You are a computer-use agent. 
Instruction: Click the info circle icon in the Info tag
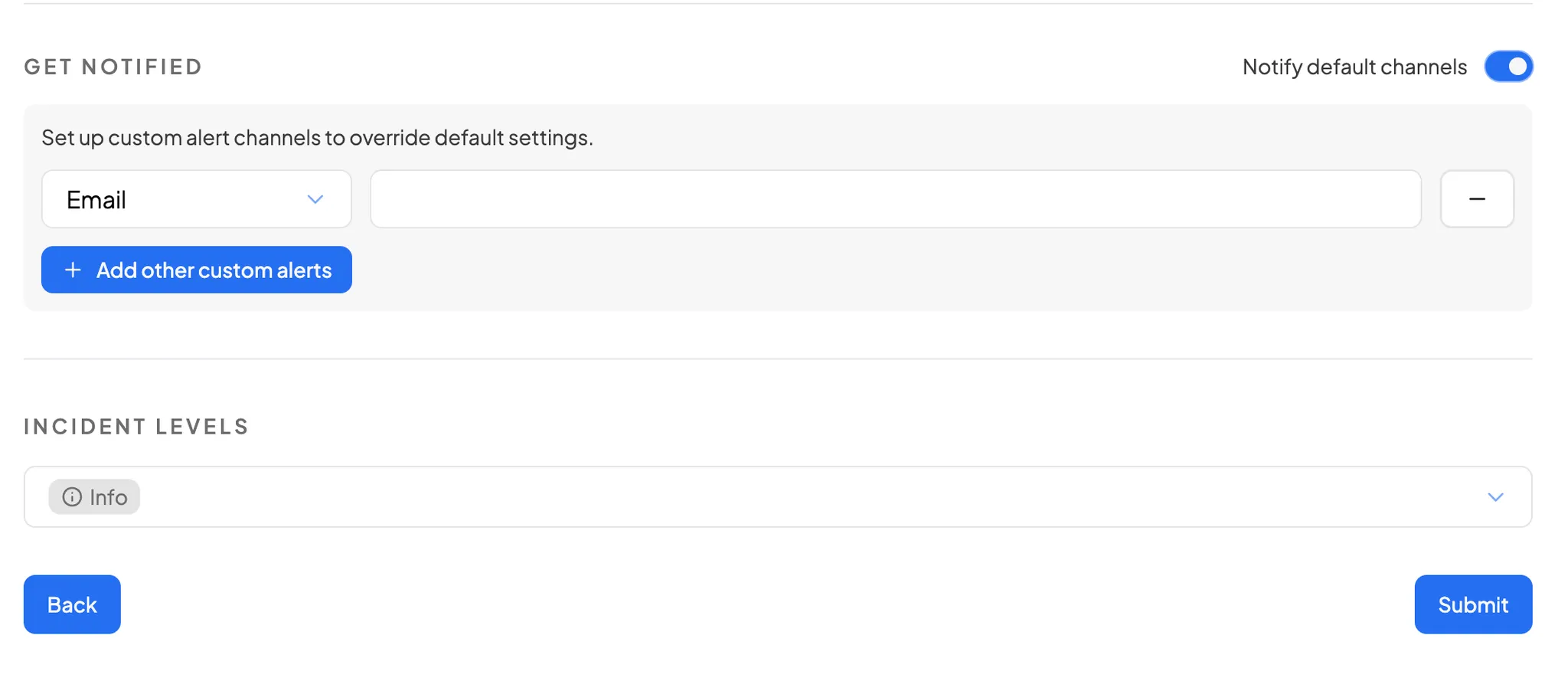[72, 497]
